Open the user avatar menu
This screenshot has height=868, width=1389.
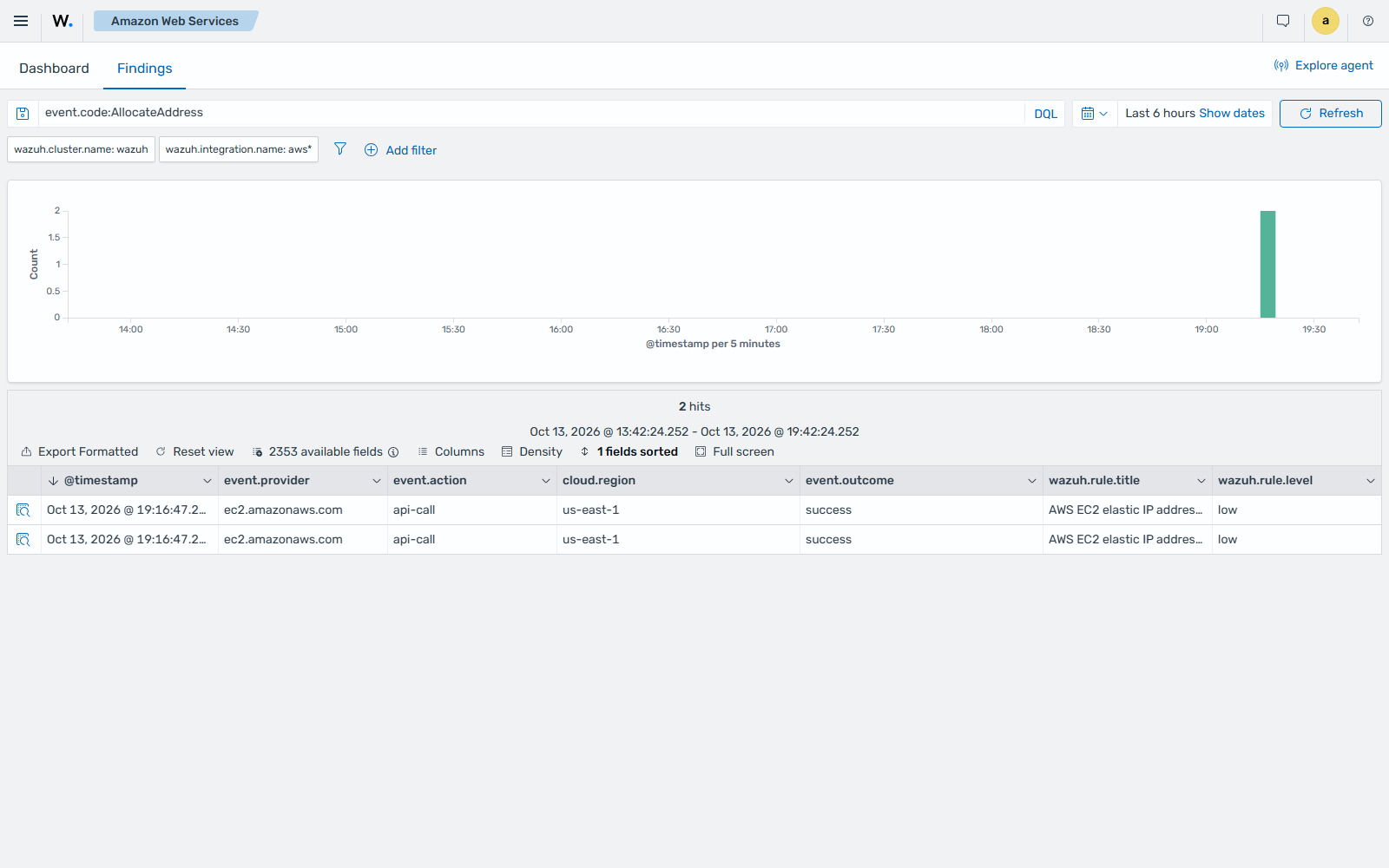pyautogui.click(x=1326, y=21)
